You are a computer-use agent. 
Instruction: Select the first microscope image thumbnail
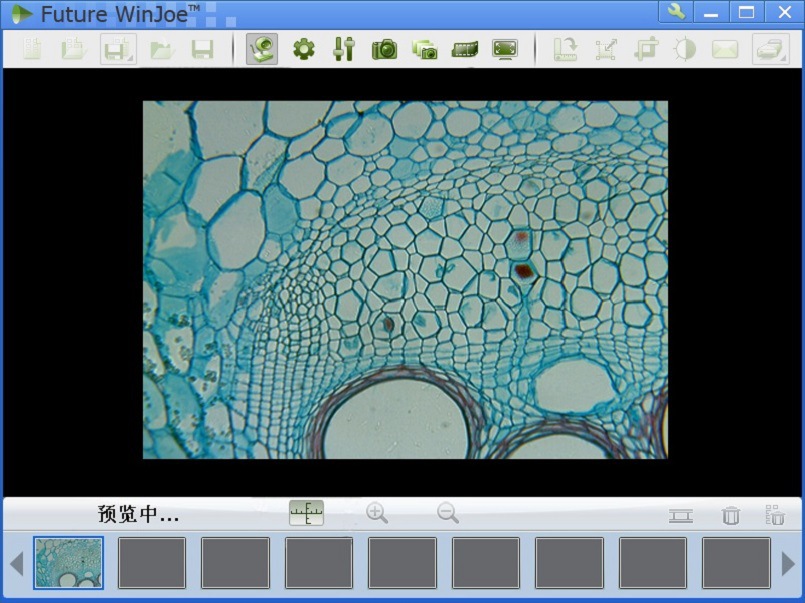pyautogui.click(x=68, y=563)
